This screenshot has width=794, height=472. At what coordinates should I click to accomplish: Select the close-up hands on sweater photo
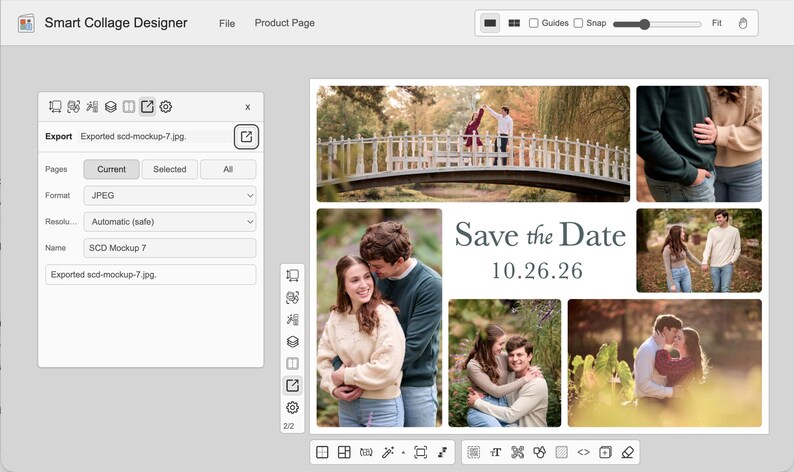tap(699, 144)
